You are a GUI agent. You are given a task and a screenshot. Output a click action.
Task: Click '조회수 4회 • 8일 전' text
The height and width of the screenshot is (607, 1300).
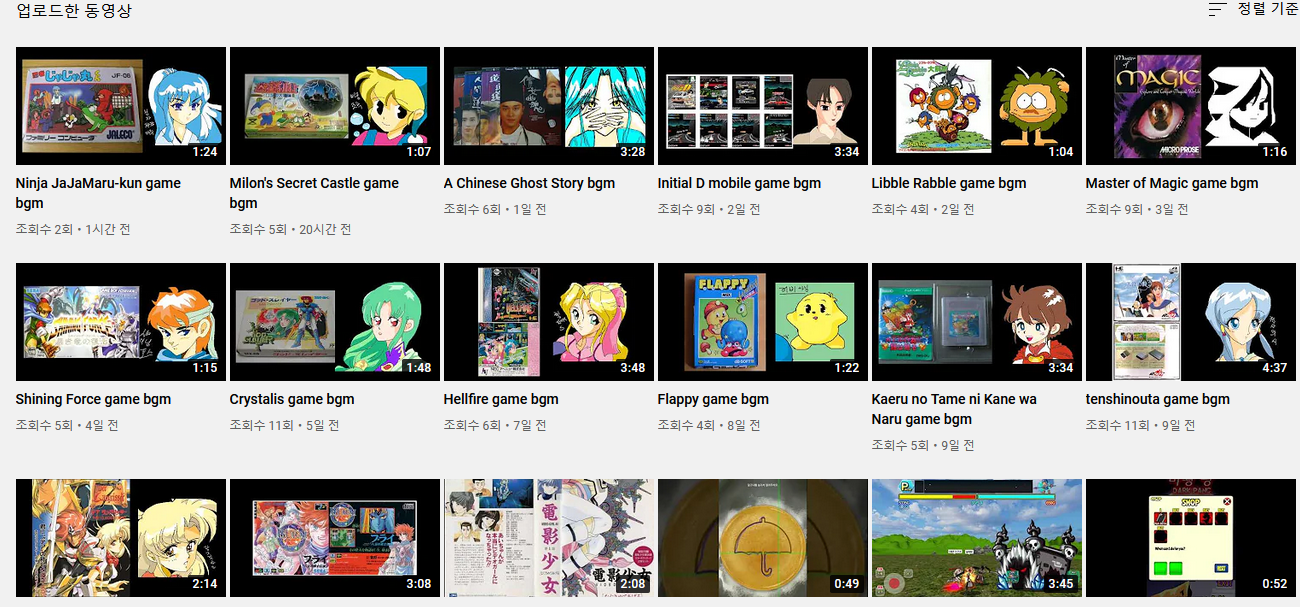pos(709,425)
